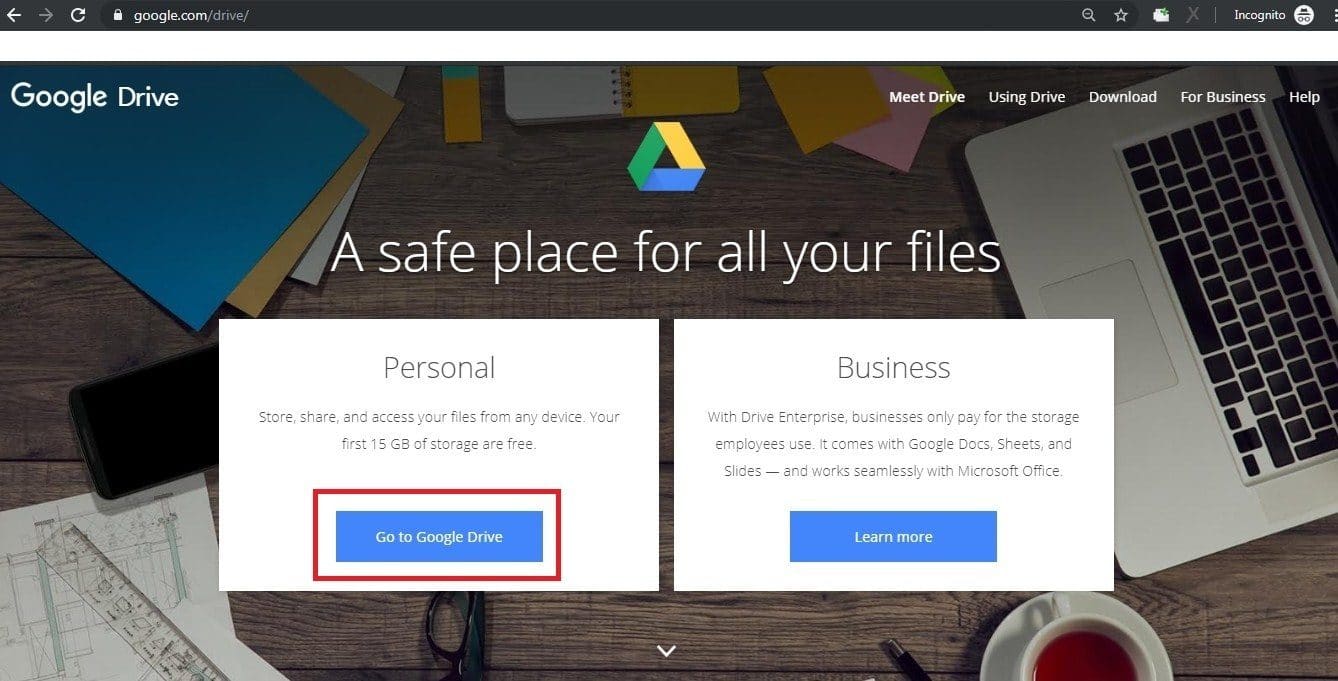The height and width of the screenshot is (681, 1338).
Task: Open the Meet Drive nav item
Action: point(927,97)
